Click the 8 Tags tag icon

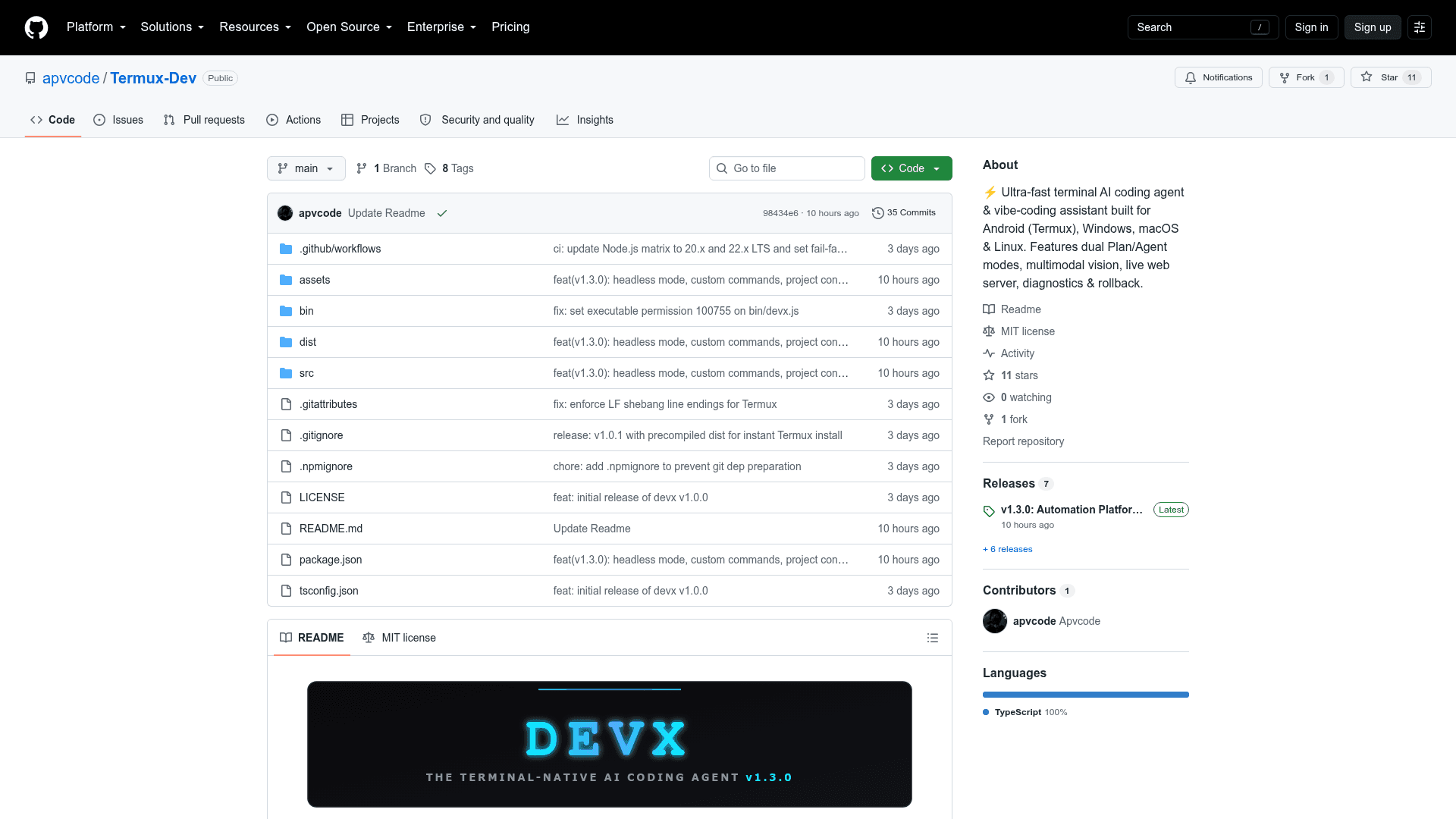tap(430, 168)
